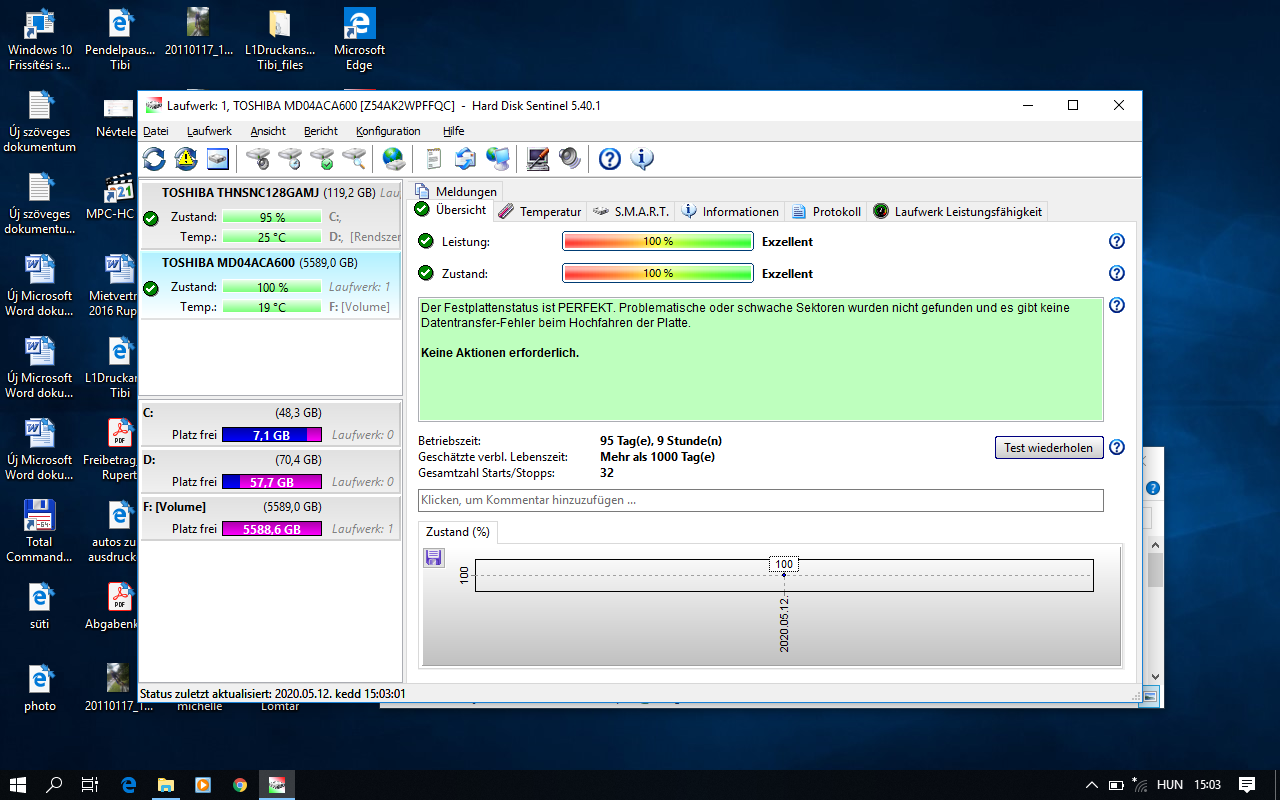Open the Laufwerk menu
This screenshot has height=800, width=1280.
(x=209, y=131)
